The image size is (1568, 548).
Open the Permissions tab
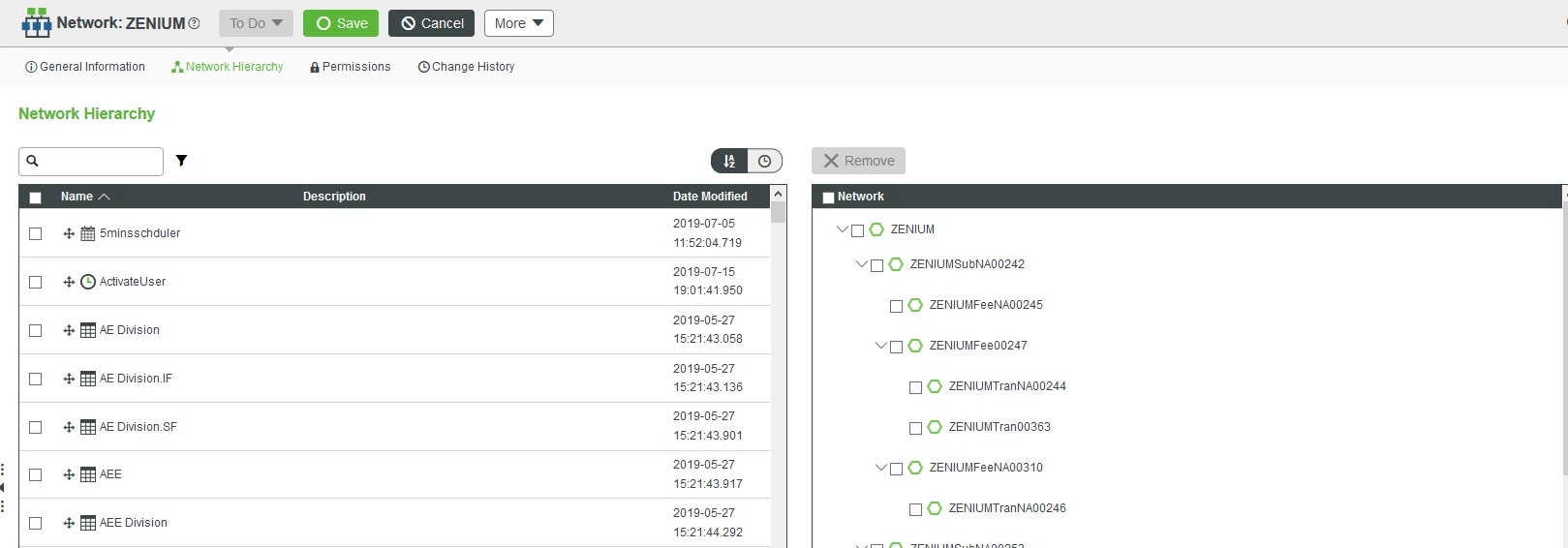351,67
